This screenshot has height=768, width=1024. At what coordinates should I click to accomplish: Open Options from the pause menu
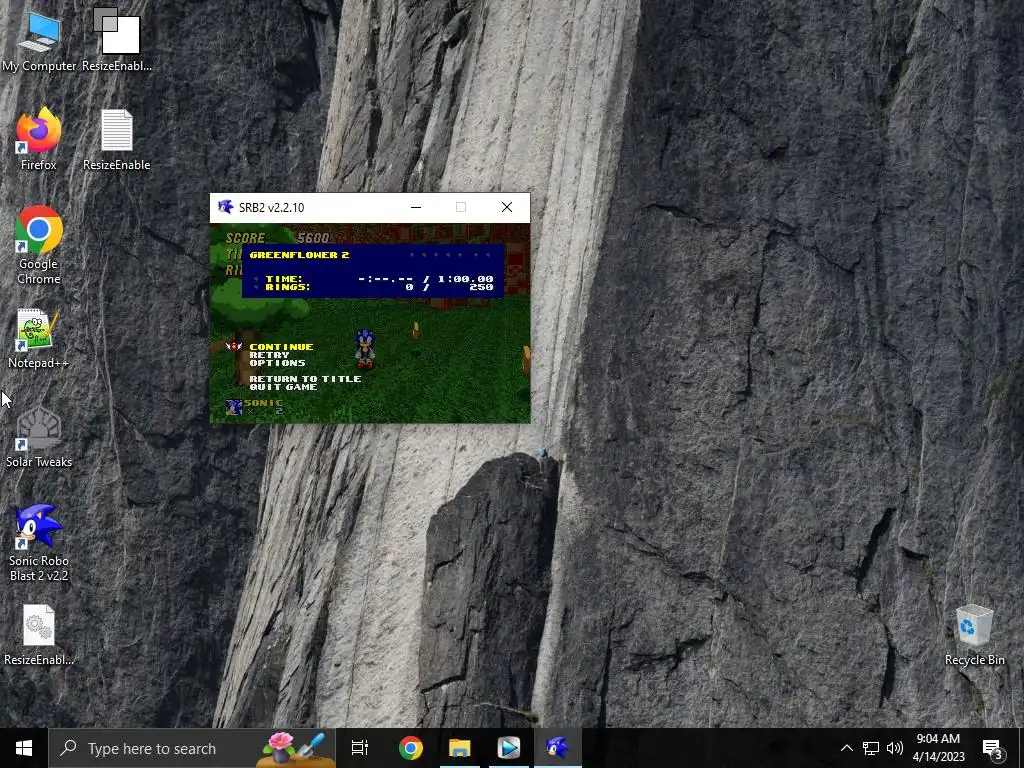click(277, 362)
